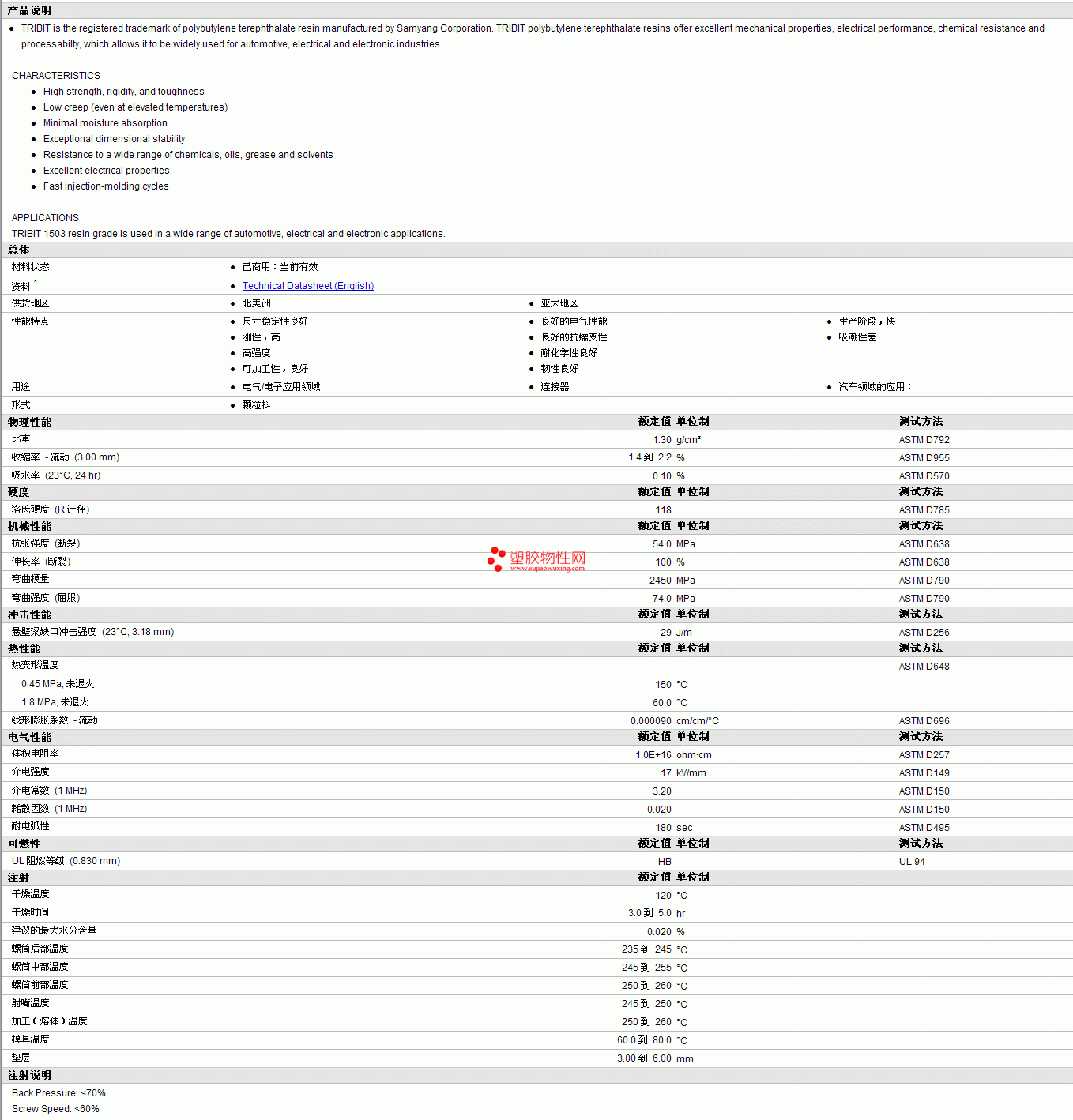Select the 北美洲 availability region

coord(256,303)
